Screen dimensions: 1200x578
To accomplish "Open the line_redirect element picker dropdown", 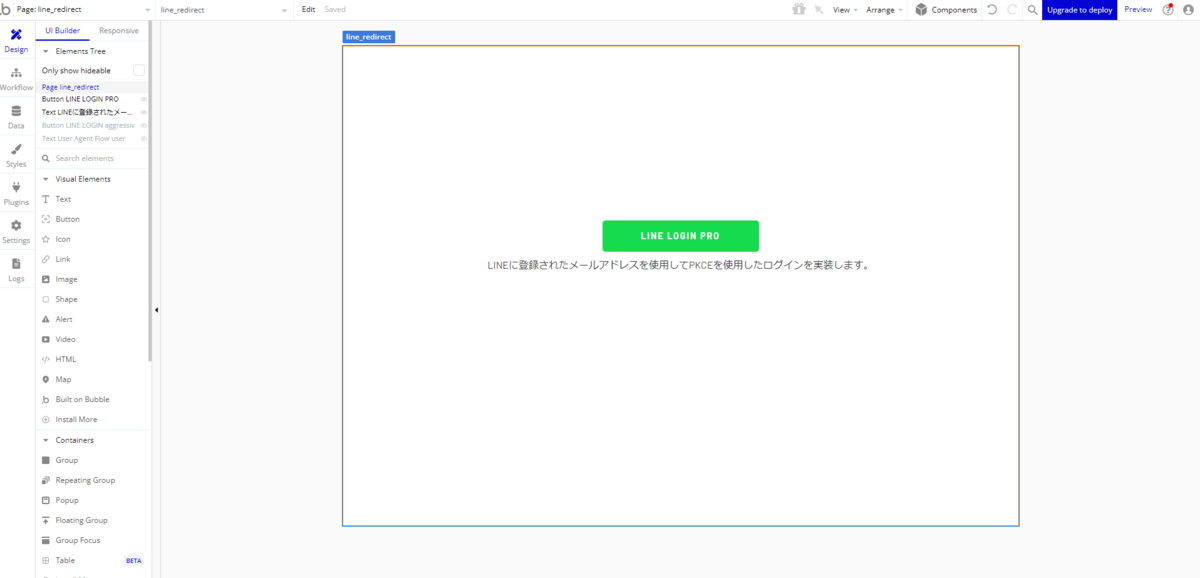I will click(x=226, y=9).
